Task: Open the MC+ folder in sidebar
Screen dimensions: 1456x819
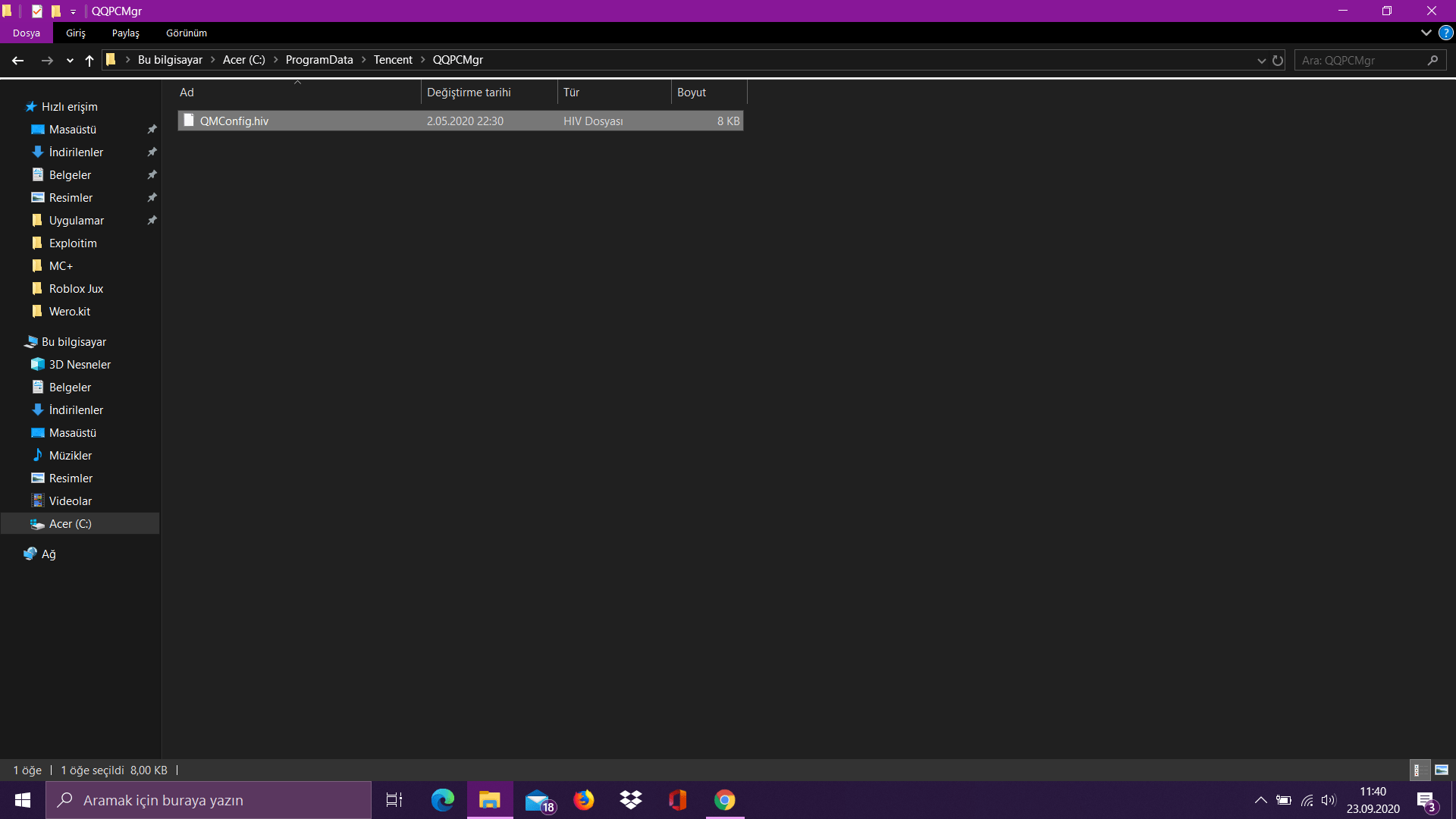Action: 61,266
